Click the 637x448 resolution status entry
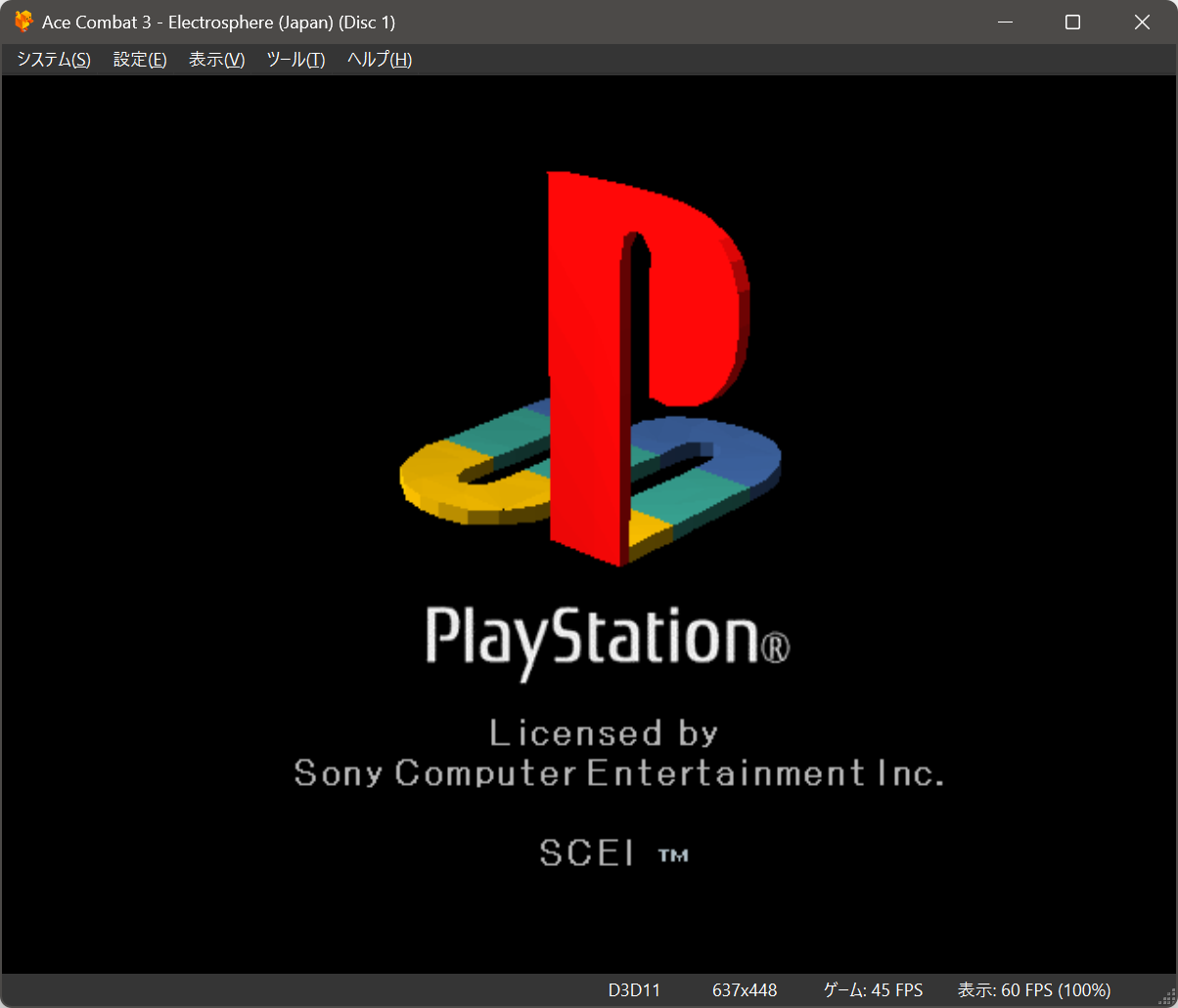 pyautogui.click(x=745, y=990)
